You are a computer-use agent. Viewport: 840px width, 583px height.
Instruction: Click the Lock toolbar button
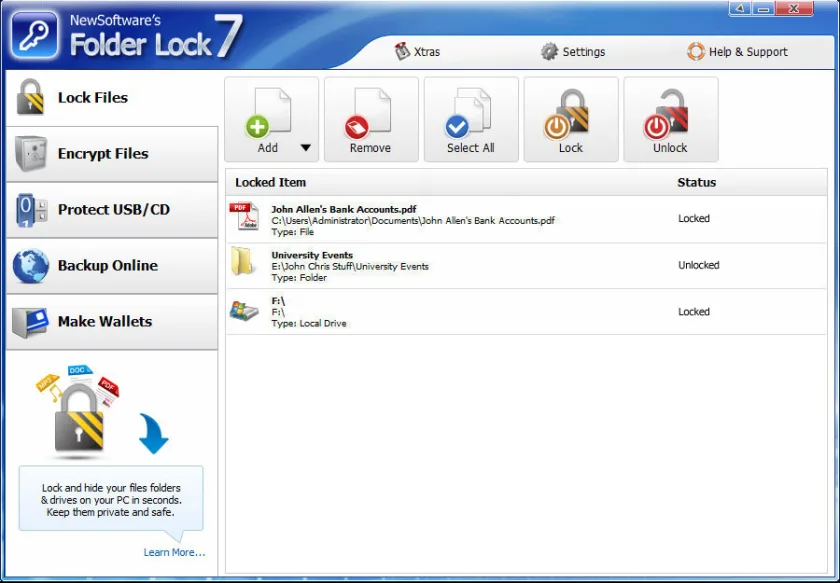[x=571, y=119]
